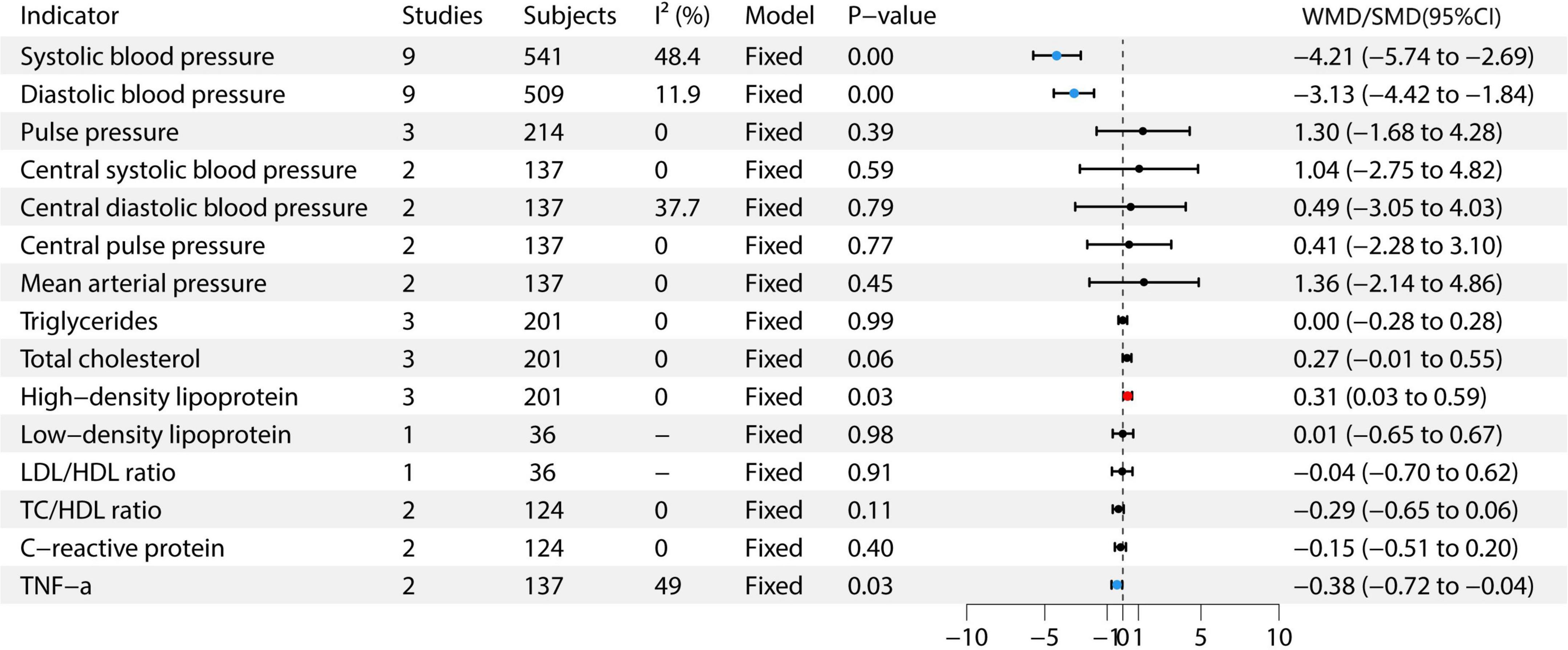Click the Central pulse pressure point marker
The width and height of the screenshot is (1568, 650).
coord(1129,245)
